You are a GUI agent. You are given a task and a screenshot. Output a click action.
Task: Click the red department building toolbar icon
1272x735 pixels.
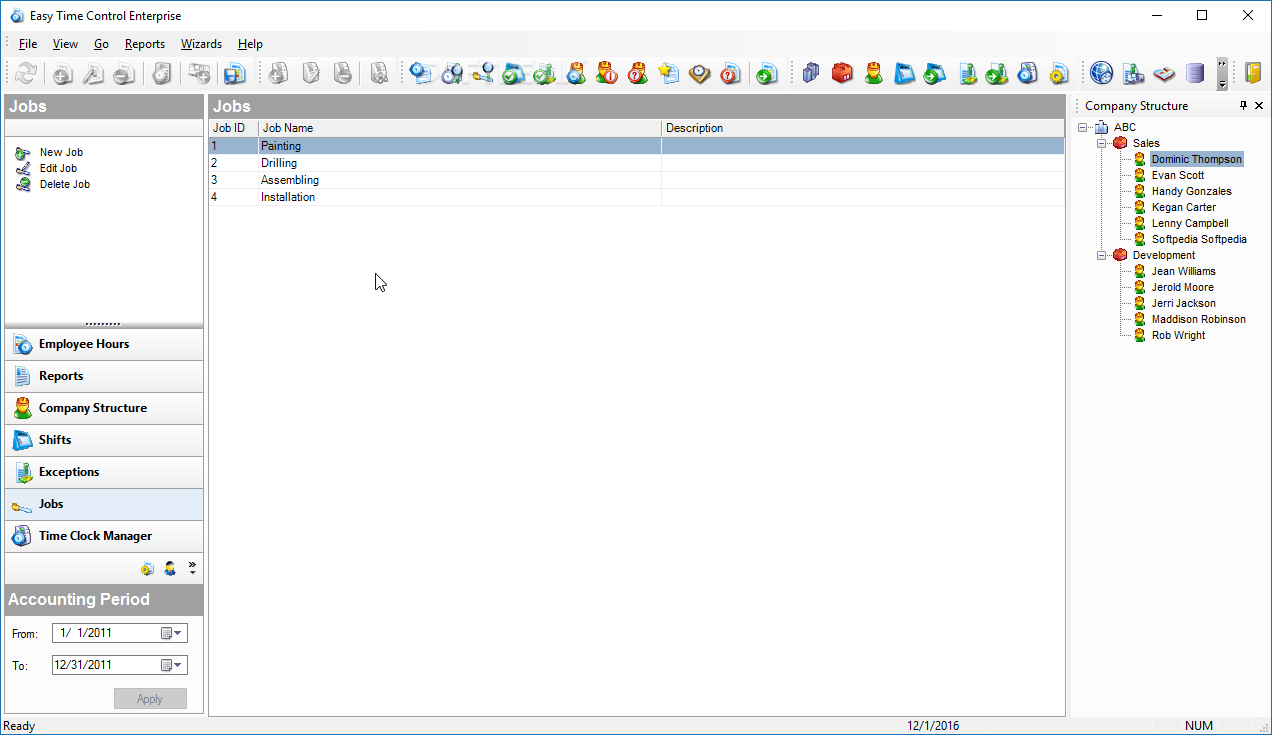842,73
